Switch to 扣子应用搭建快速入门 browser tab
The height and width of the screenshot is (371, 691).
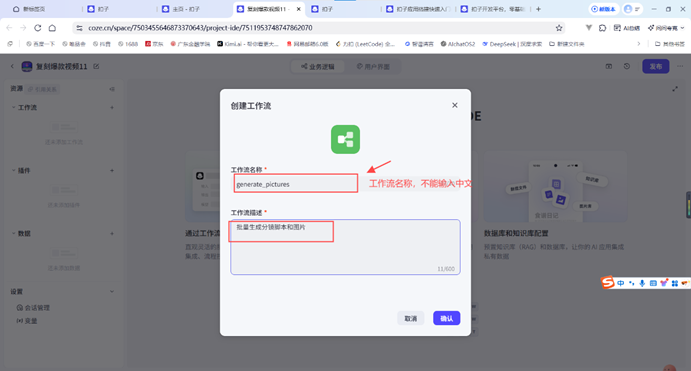point(418,9)
